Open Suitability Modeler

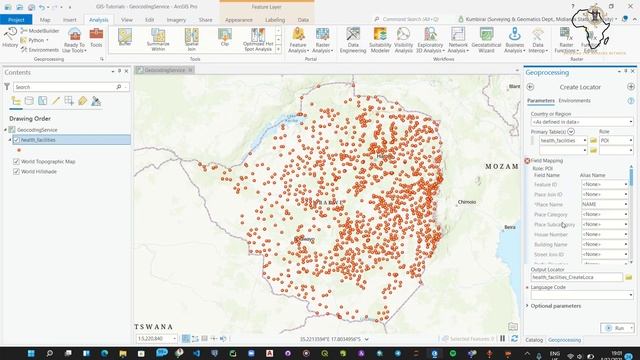tap(380, 40)
